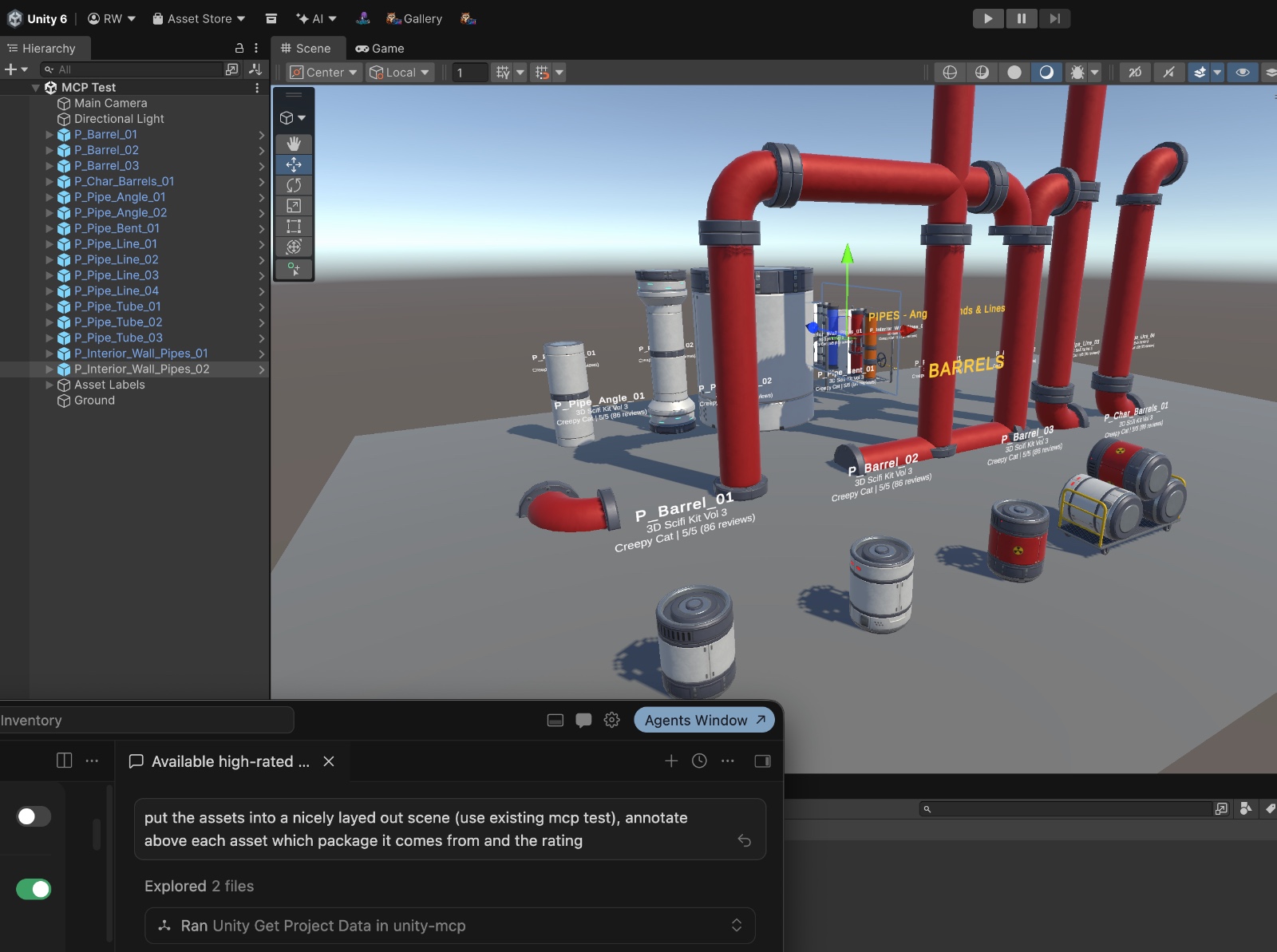Select the Hand view tool
The width and height of the screenshot is (1277, 952).
pyautogui.click(x=294, y=144)
